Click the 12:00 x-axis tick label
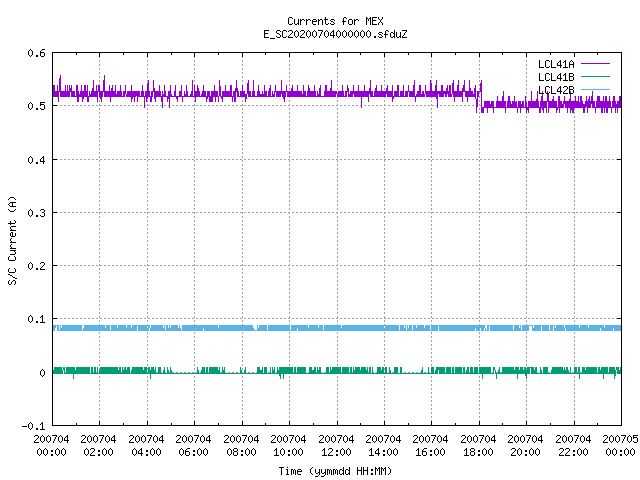 [x=336, y=452]
